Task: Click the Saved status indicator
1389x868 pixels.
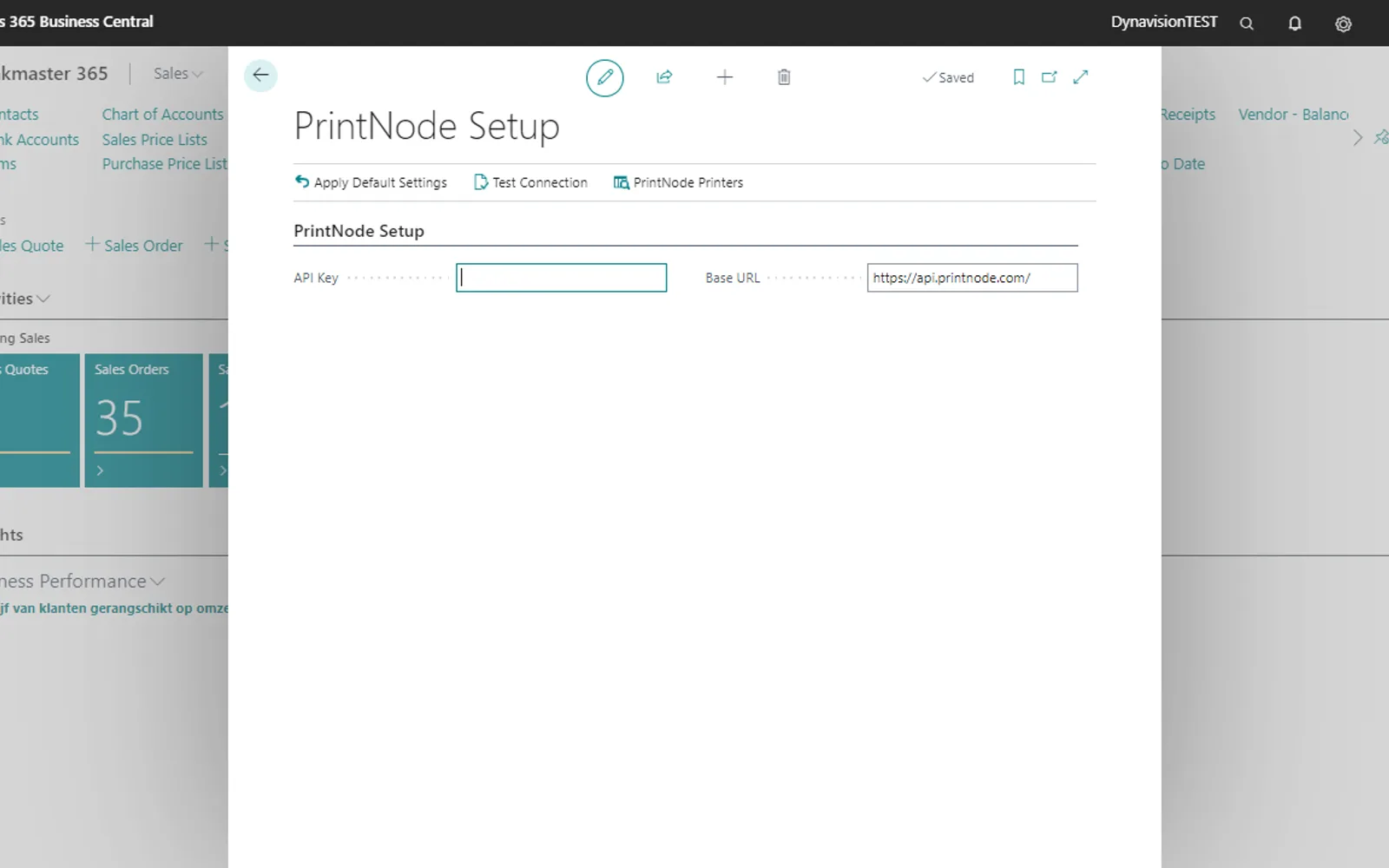Action: 948,77
